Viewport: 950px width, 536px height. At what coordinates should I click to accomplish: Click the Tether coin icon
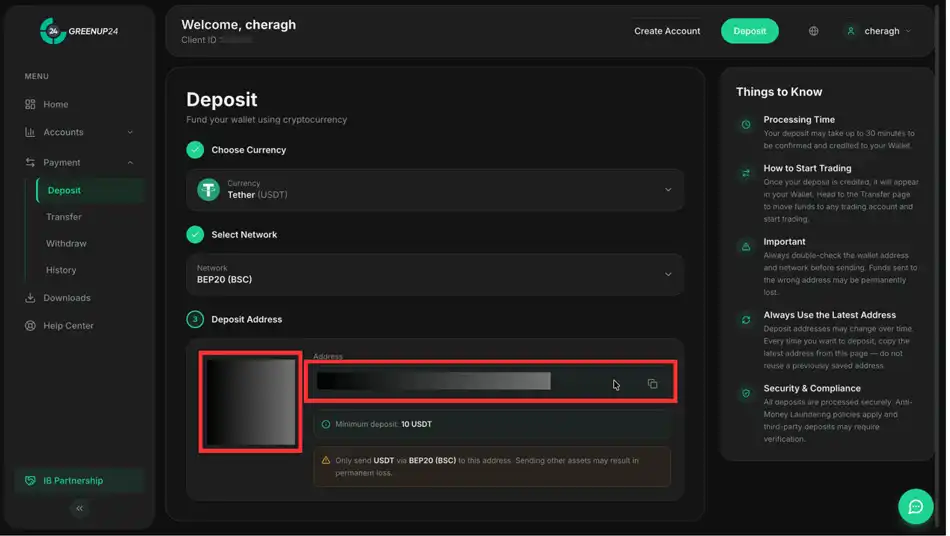(x=208, y=190)
